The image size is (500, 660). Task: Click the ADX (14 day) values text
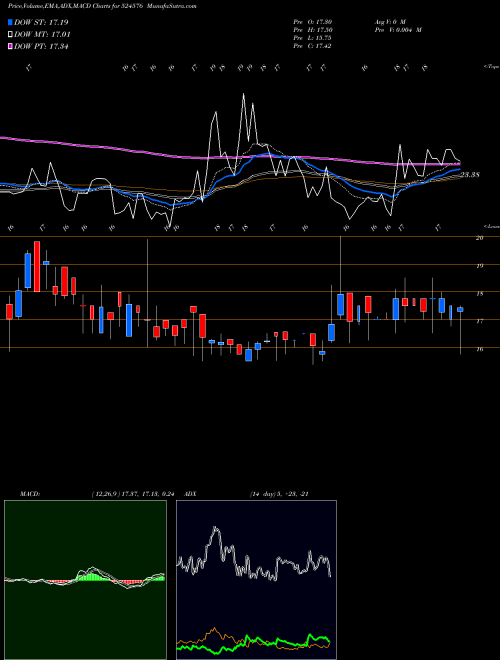click(279, 494)
